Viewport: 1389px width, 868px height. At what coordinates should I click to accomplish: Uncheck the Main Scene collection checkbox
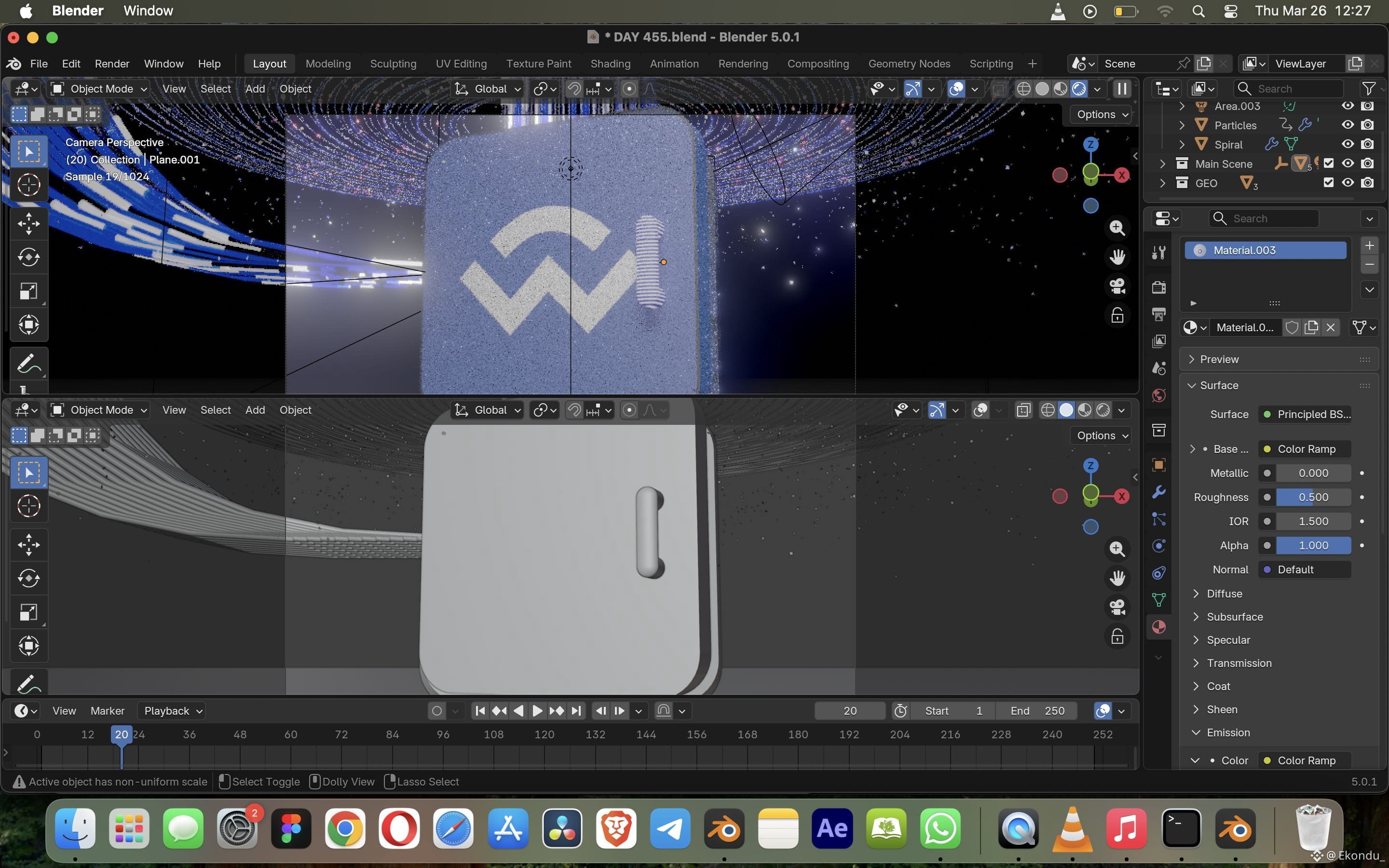pyautogui.click(x=1328, y=163)
